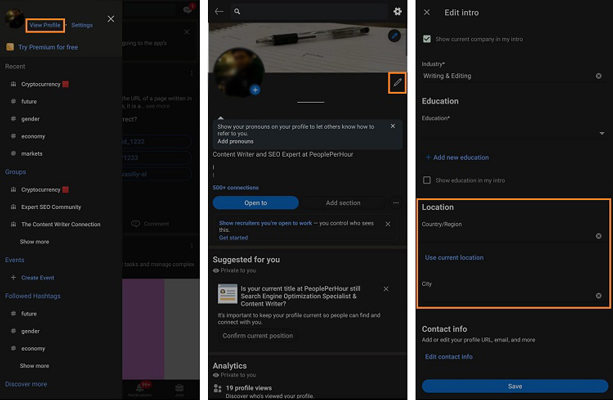Click Get started link

click(x=233, y=237)
